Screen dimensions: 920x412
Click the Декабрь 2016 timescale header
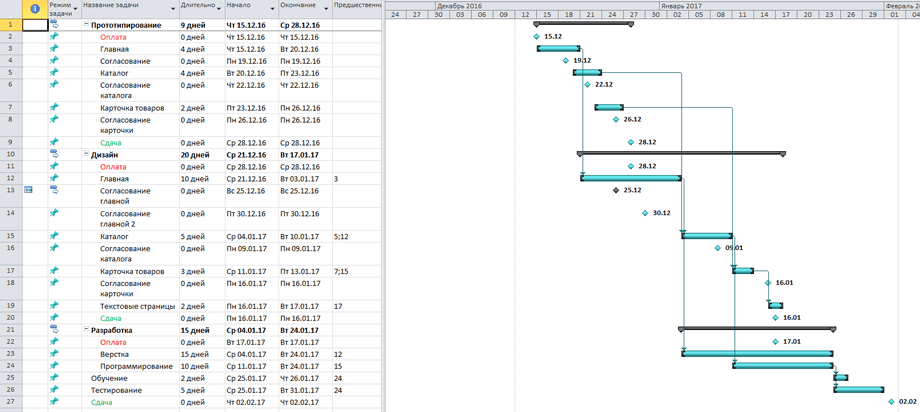click(547, 5)
